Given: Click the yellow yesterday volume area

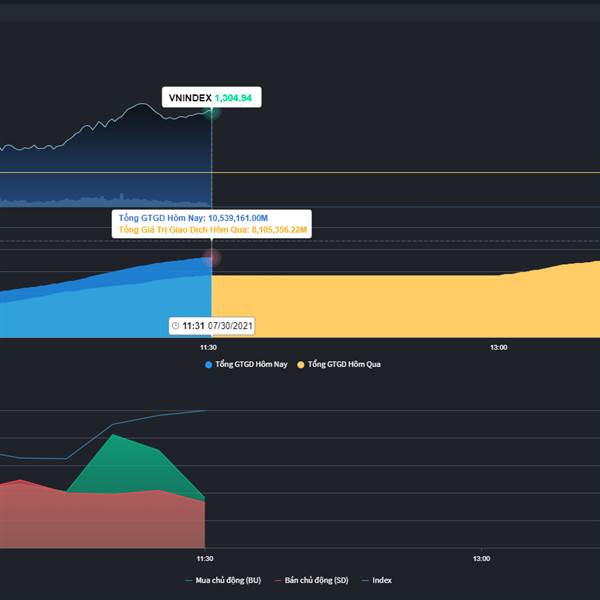Looking at the screenshot, I should 406,306.
